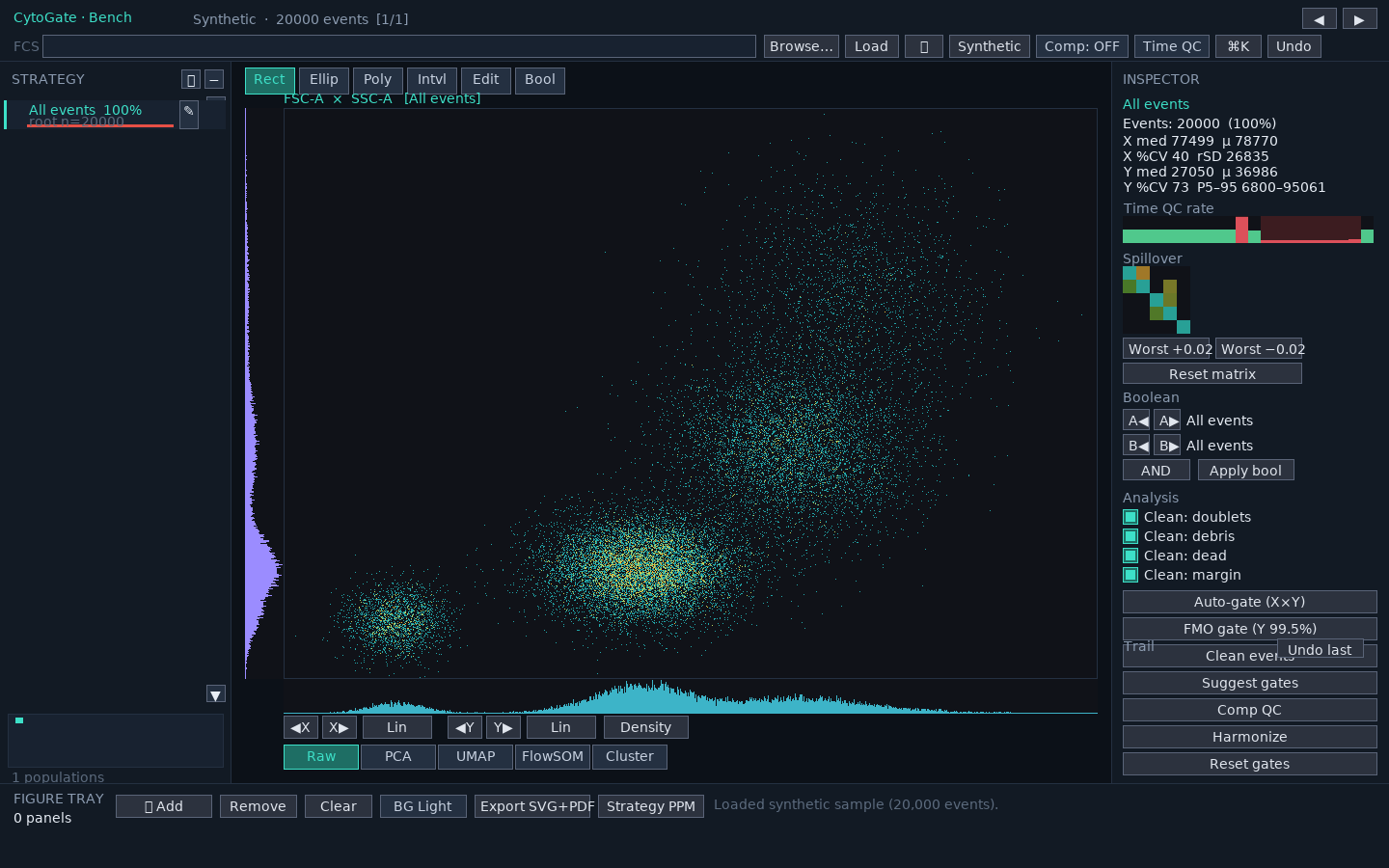
Task: Switch to the FlowSOM view tab
Action: [x=553, y=757]
